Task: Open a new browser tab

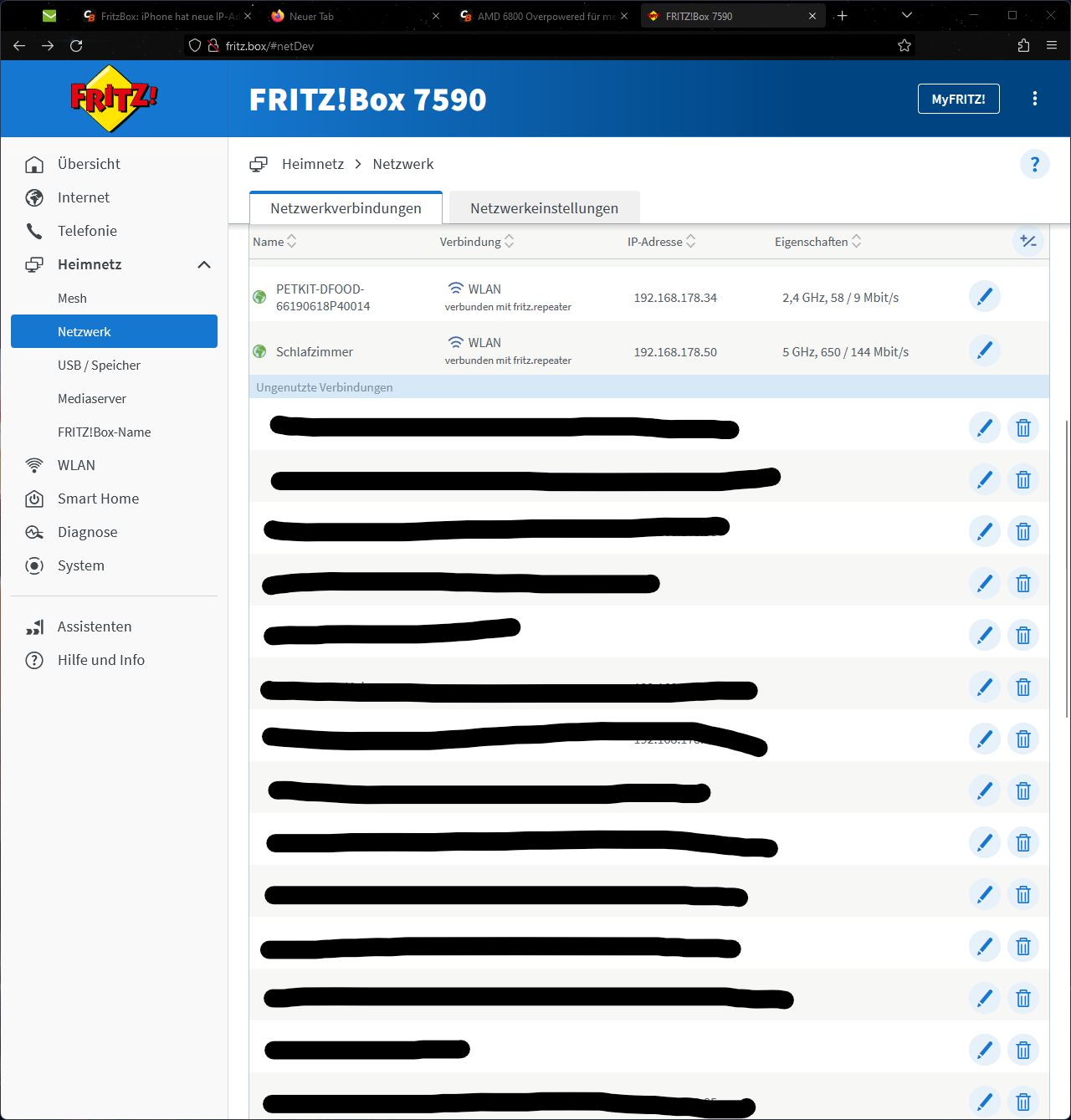Action: (x=842, y=16)
